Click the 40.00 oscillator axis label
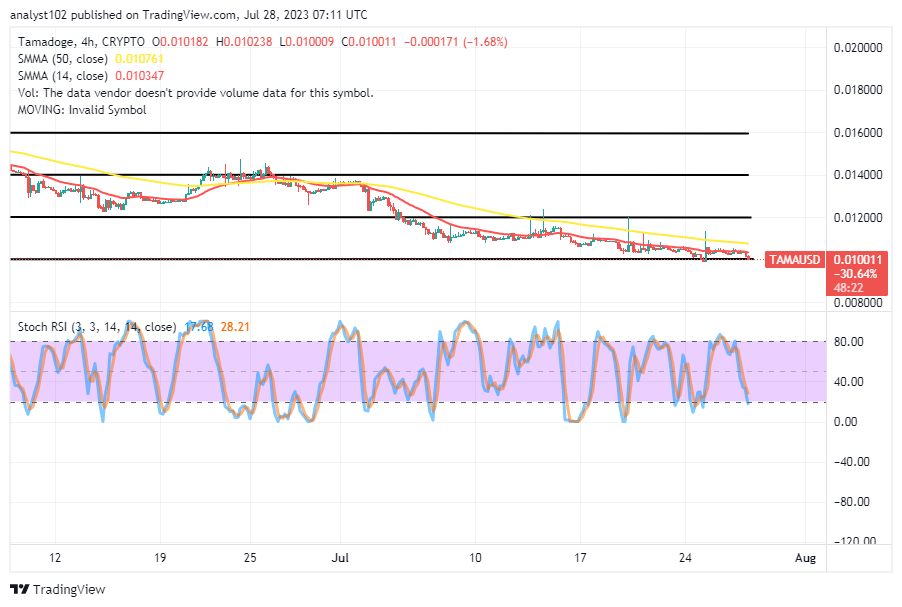 pyautogui.click(x=849, y=381)
